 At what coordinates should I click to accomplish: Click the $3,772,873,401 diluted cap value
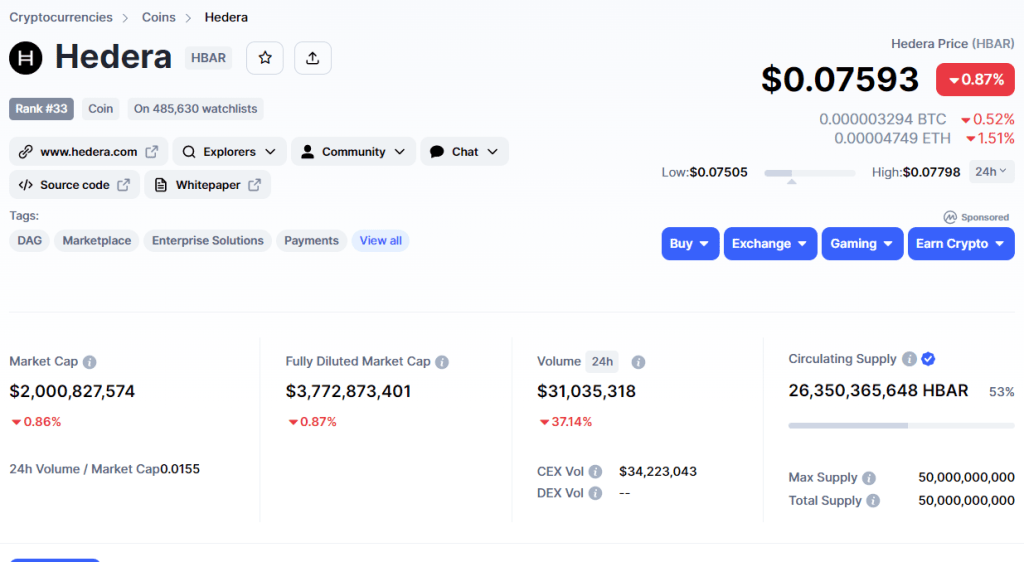point(348,391)
